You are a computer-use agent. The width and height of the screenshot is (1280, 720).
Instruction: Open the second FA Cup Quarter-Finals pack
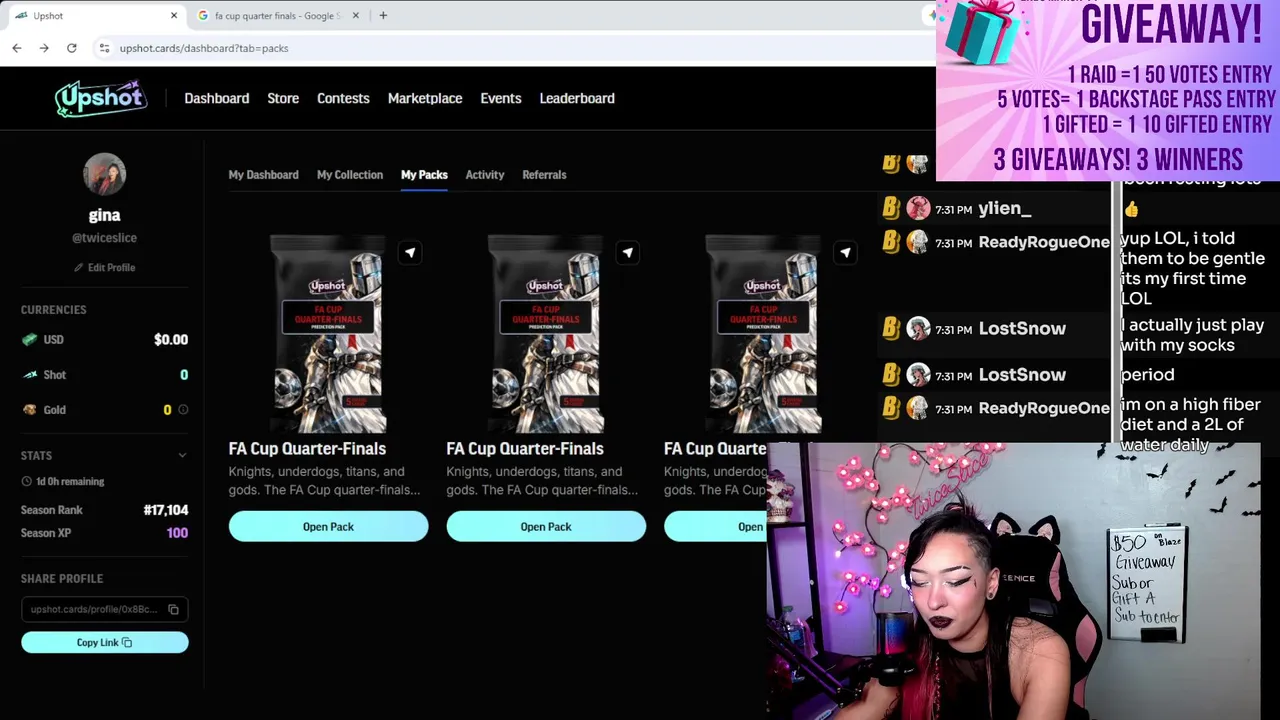coord(546,526)
